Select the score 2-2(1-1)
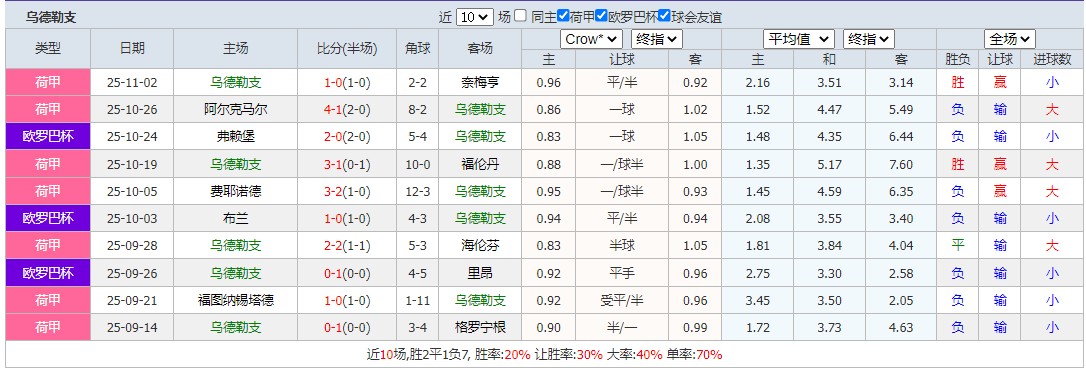This screenshot has height=368, width=1086. tap(348, 245)
